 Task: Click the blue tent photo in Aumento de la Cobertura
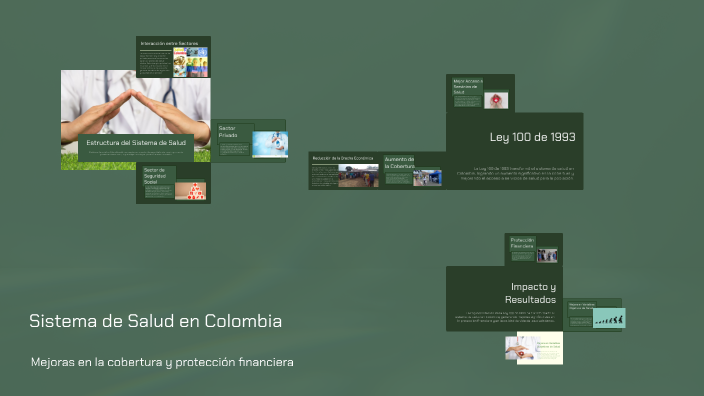click(x=427, y=177)
